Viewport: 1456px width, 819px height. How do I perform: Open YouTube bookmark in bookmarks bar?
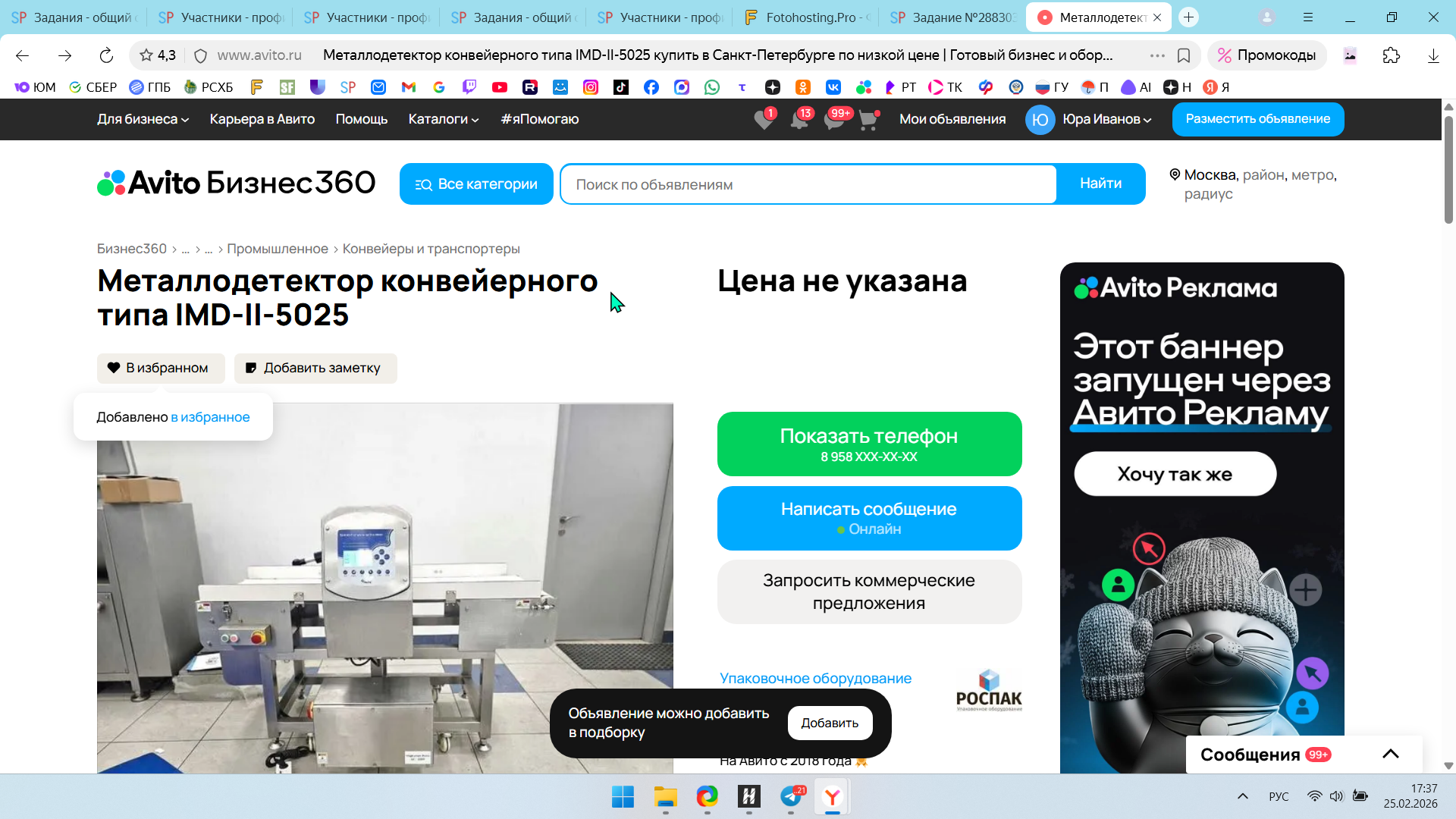coord(499,87)
